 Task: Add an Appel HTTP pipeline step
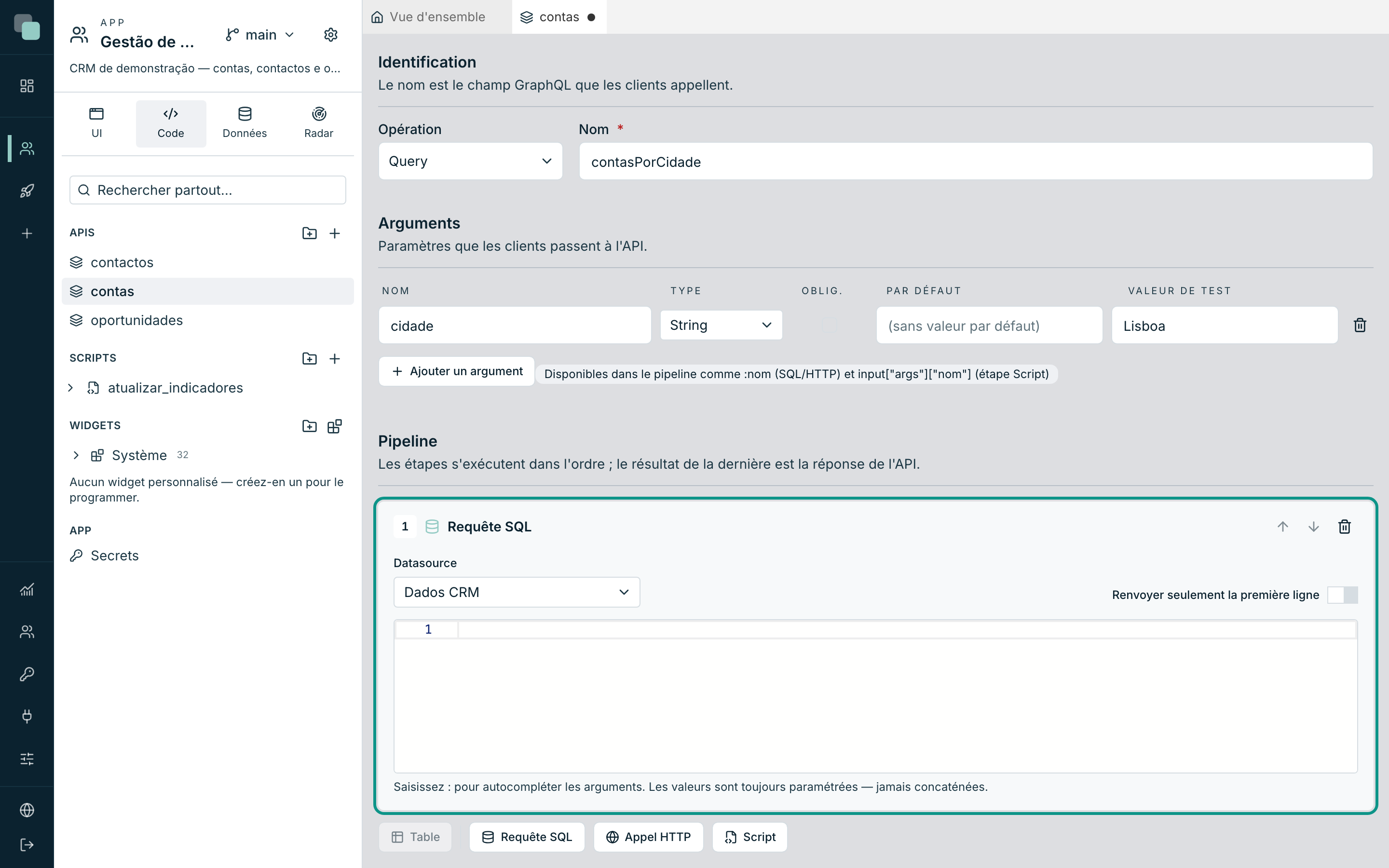(649, 837)
